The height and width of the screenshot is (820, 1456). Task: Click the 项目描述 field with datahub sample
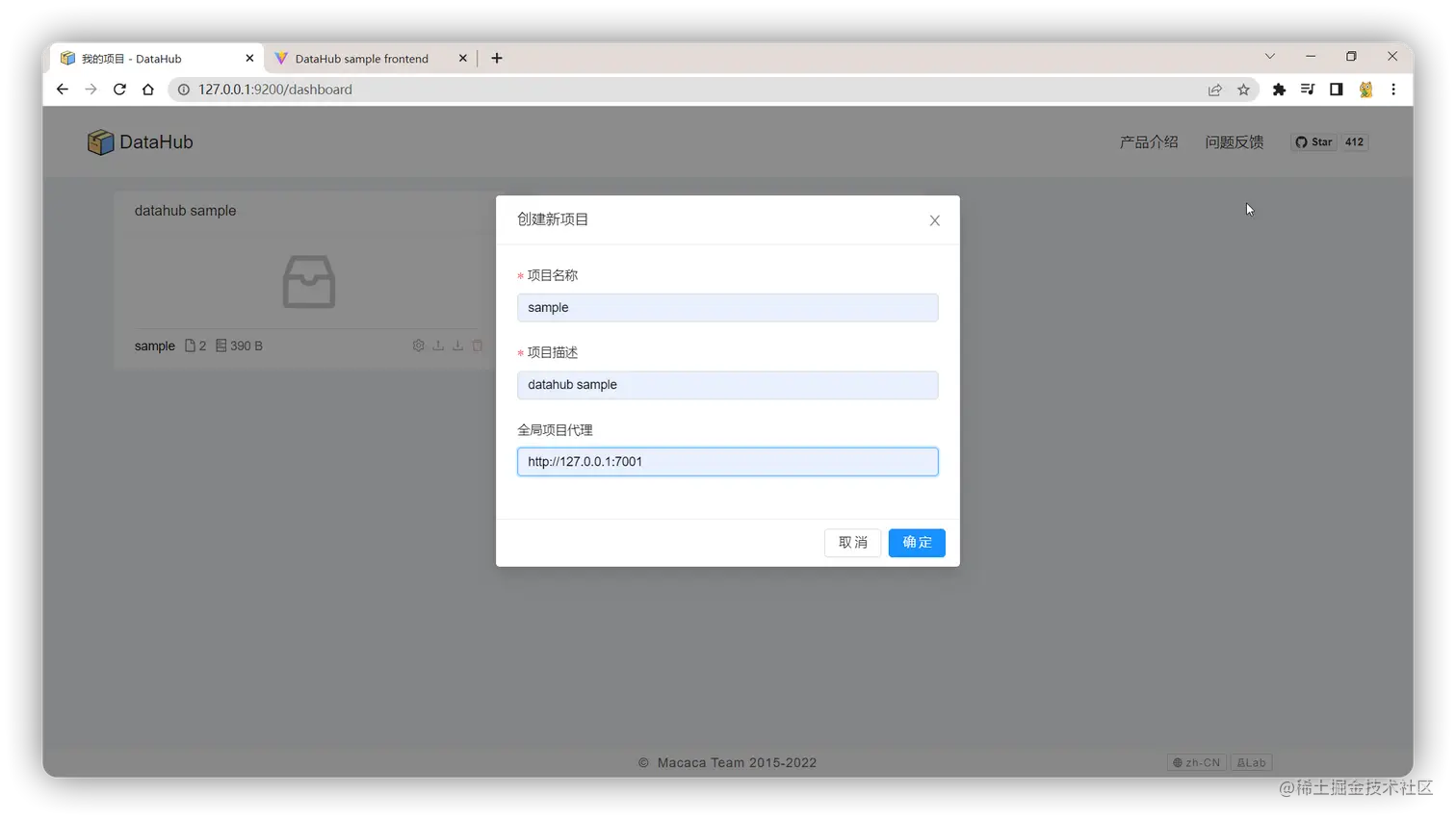727,385
